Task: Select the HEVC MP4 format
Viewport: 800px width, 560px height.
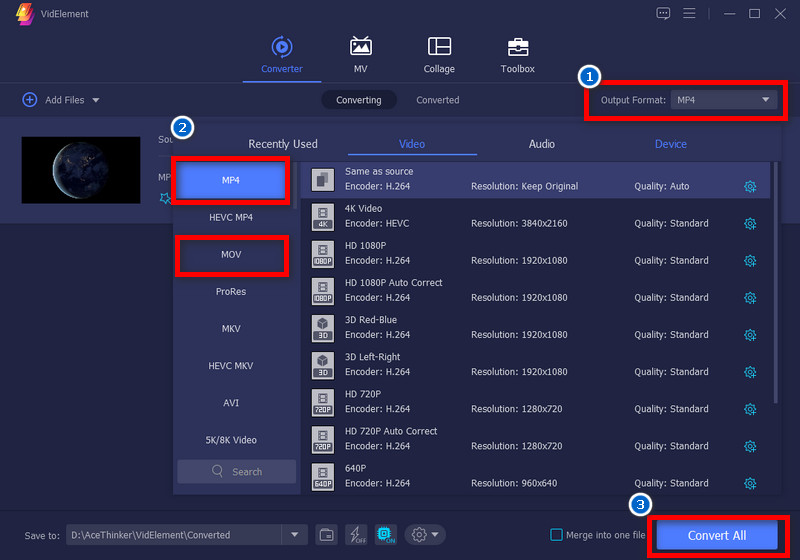Action: (x=231, y=217)
